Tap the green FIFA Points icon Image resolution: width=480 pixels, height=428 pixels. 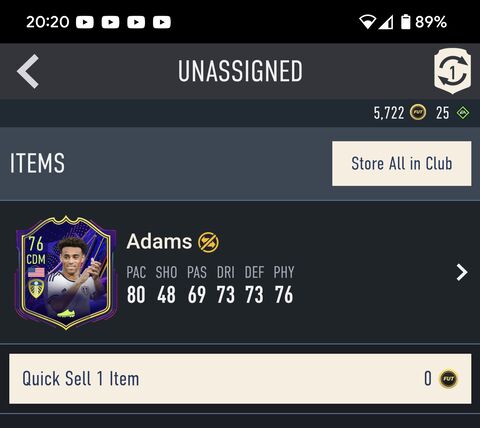[x=463, y=113]
